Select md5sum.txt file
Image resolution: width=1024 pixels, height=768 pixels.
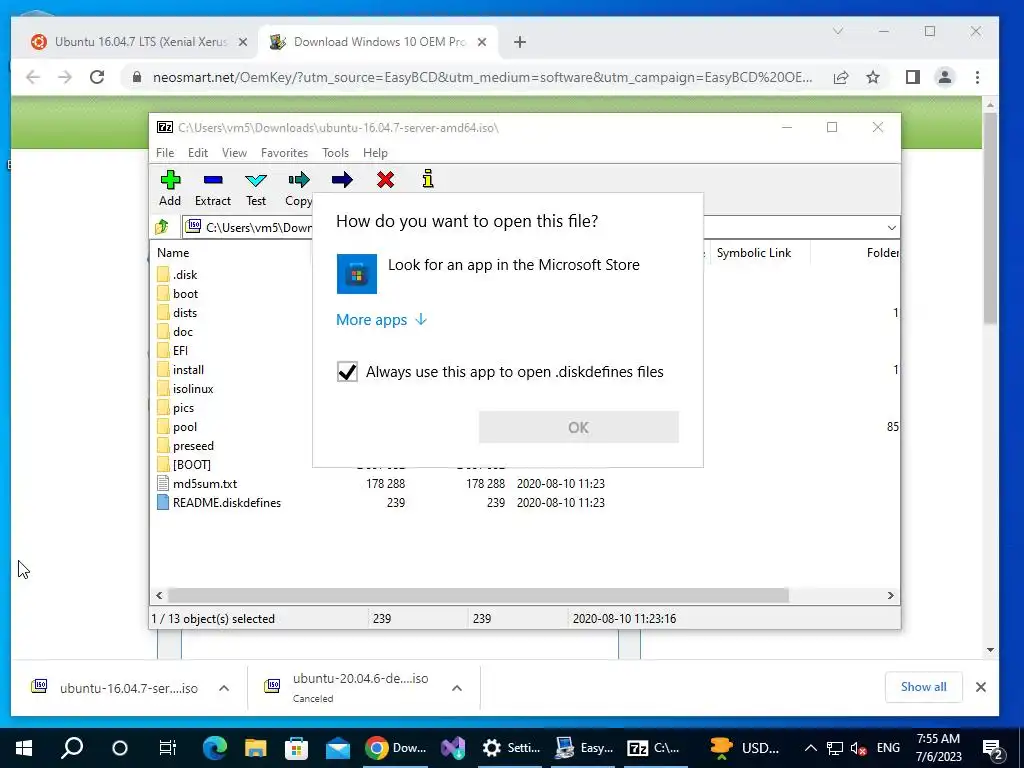[x=197, y=484]
